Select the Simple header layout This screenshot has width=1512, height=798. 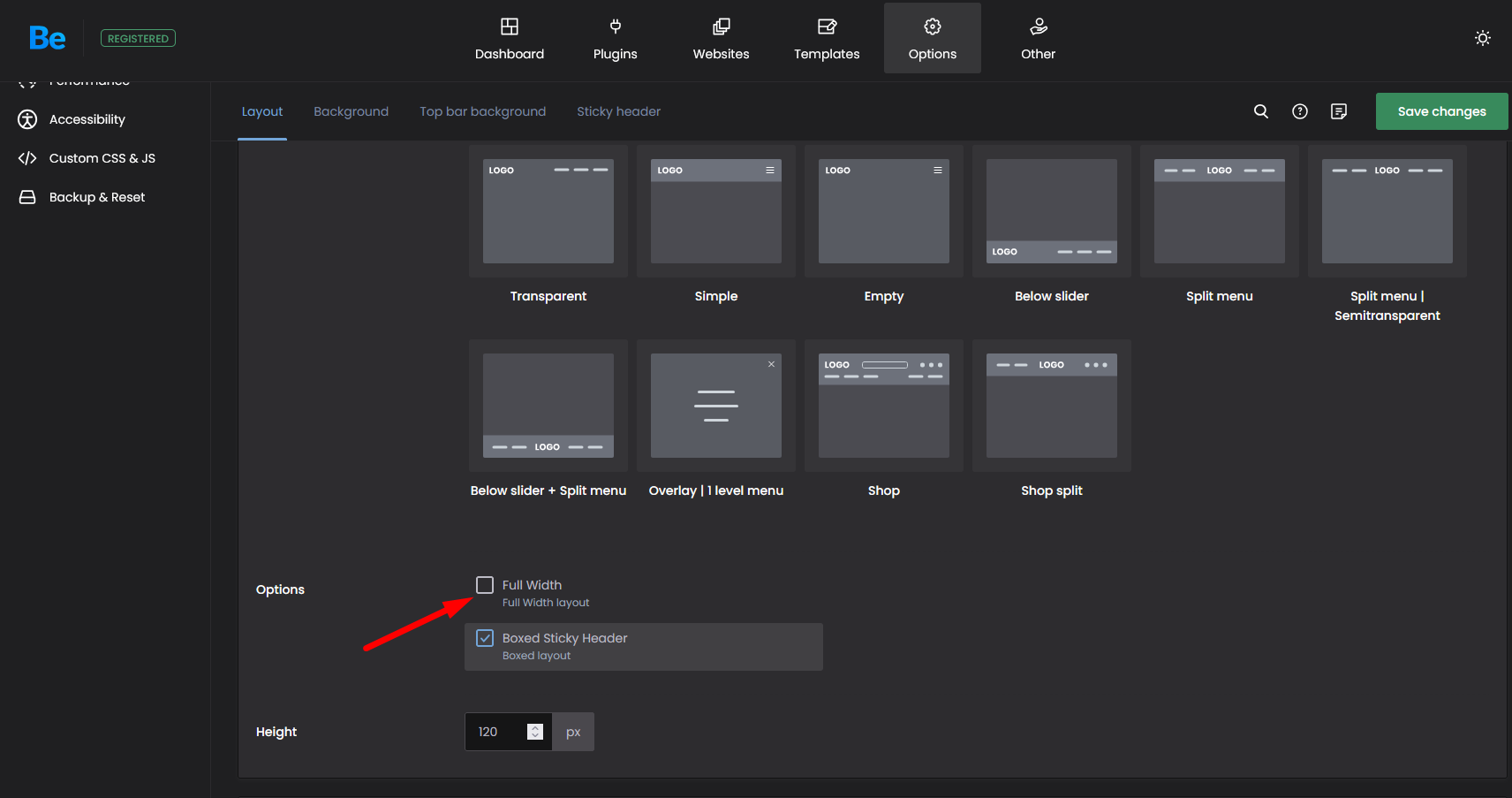(716, 211)
